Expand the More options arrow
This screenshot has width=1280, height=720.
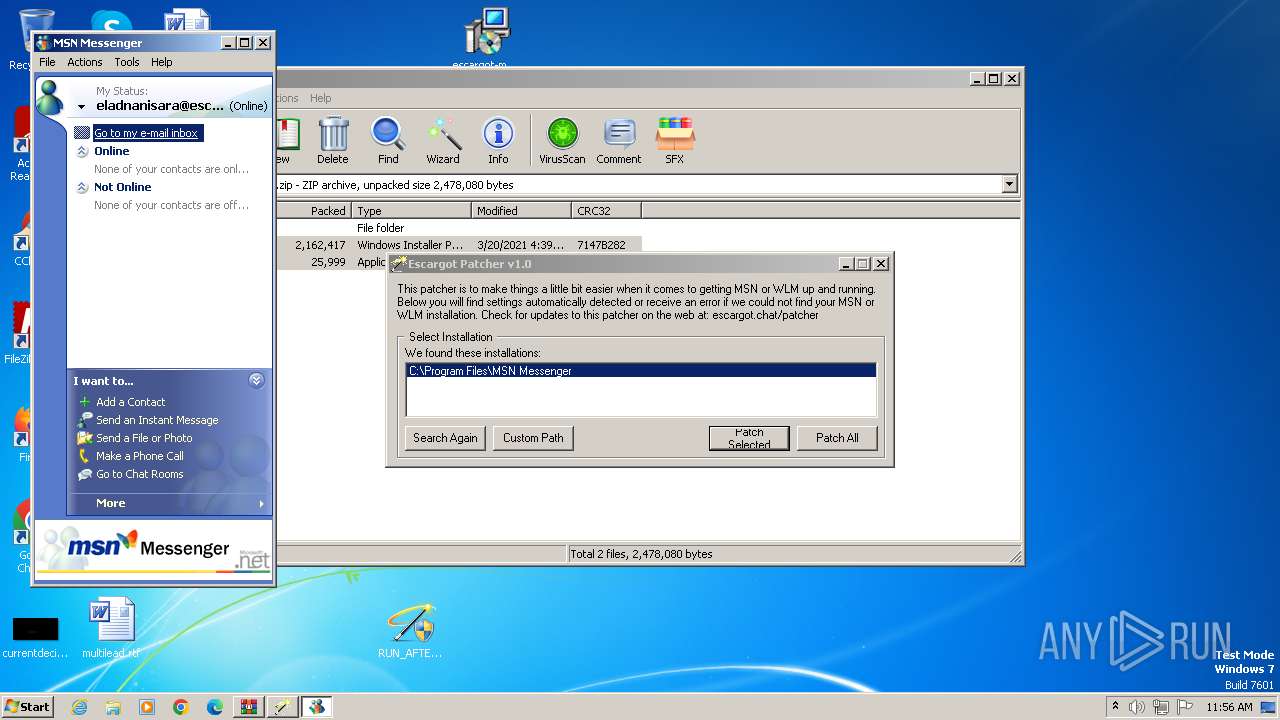click(262, 503)
